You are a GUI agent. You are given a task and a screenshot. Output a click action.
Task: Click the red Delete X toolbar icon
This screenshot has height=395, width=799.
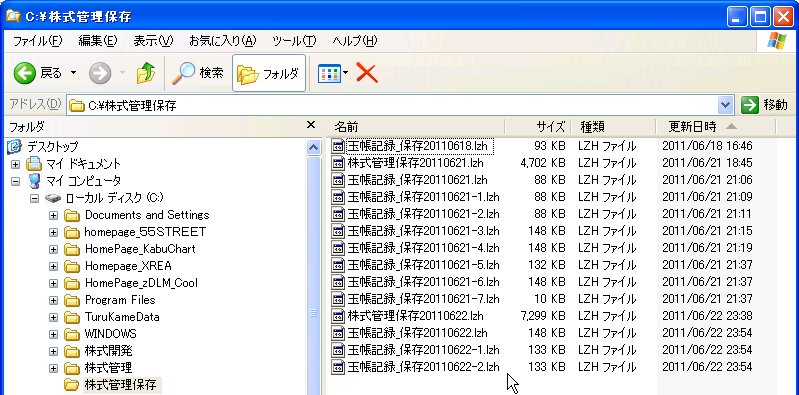point(367,73)
